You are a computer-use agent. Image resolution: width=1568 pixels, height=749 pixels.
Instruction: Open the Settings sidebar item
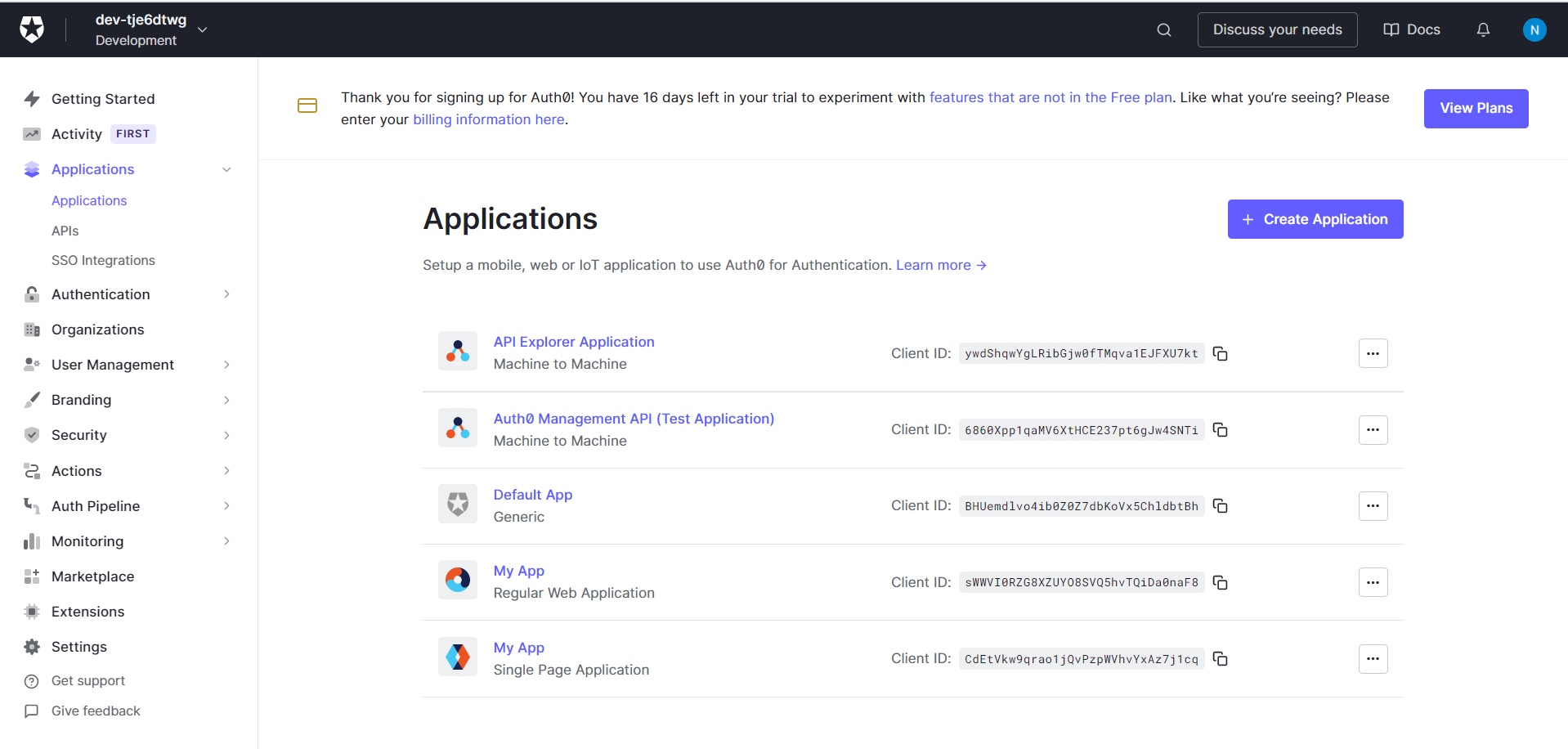click(79, 647)
